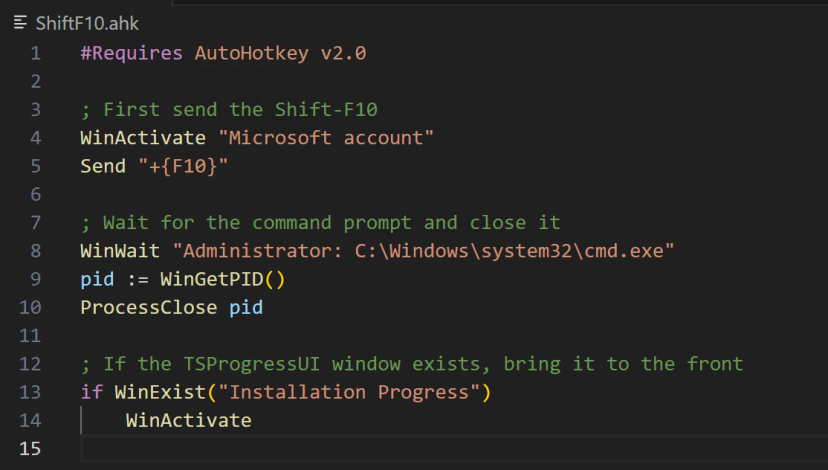The width and height of the screenshot is (828, 470).
Task: Click the Send command on line 5
Action: pyautogui.click(x=103, y=166)
